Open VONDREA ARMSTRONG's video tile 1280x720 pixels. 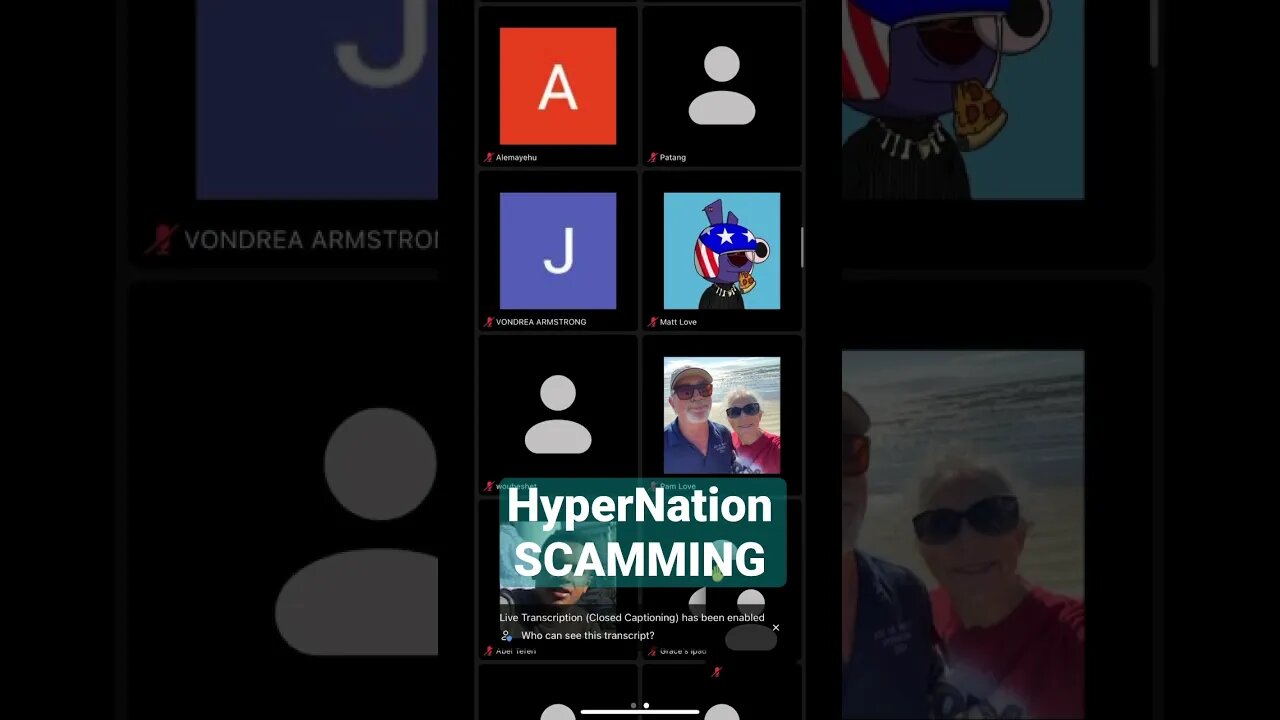(x=558, y=250)
